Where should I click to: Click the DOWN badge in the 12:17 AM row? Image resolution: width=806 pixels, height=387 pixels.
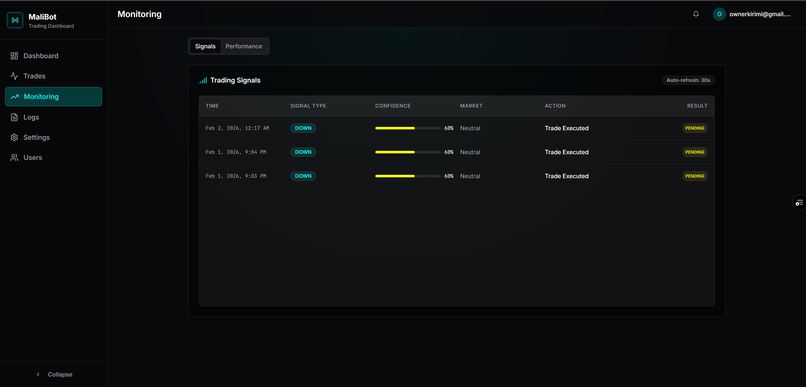coord(303,128)
